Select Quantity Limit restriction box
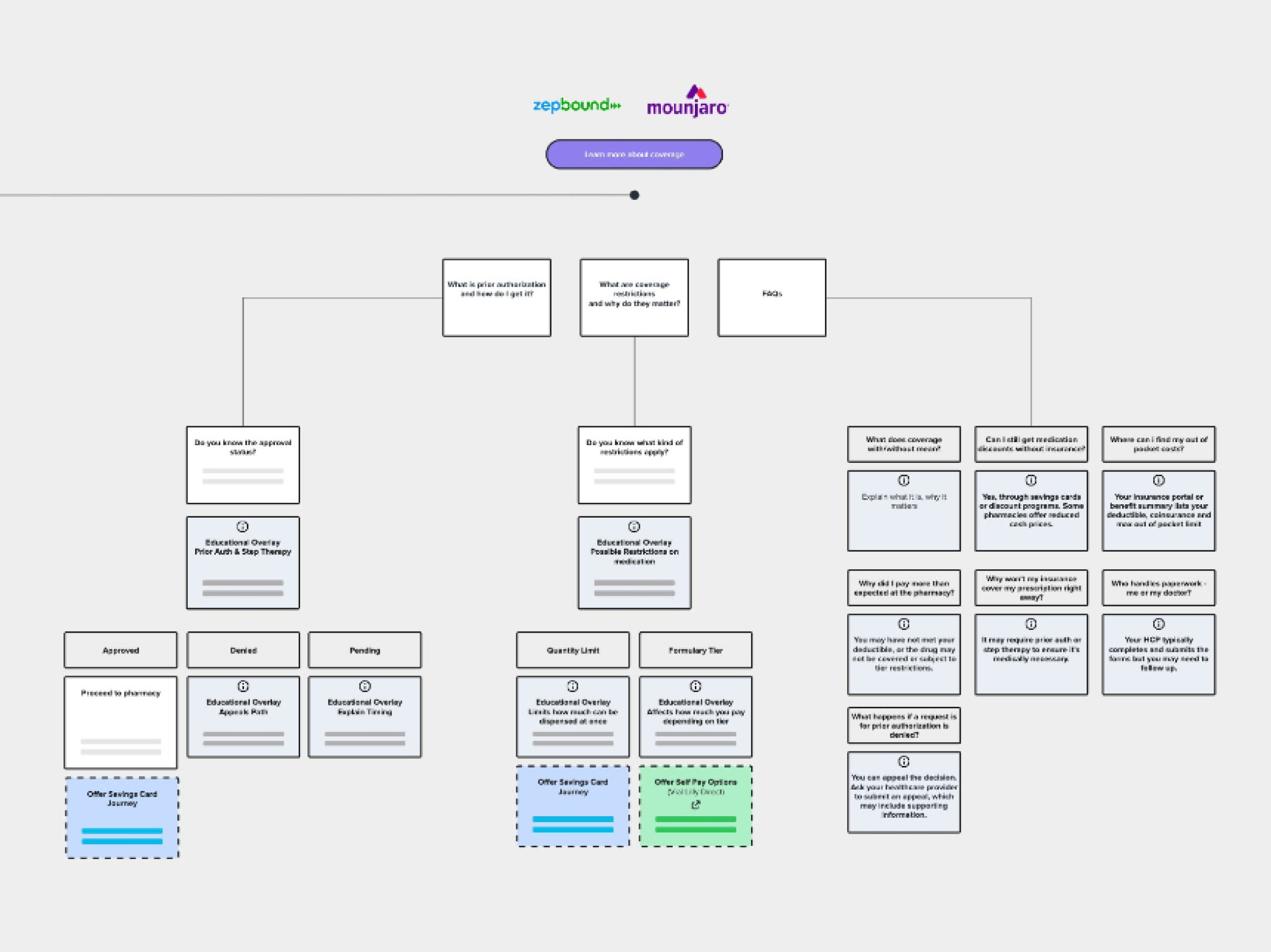Screen dimensions: 1271x952 pos(573,650)
